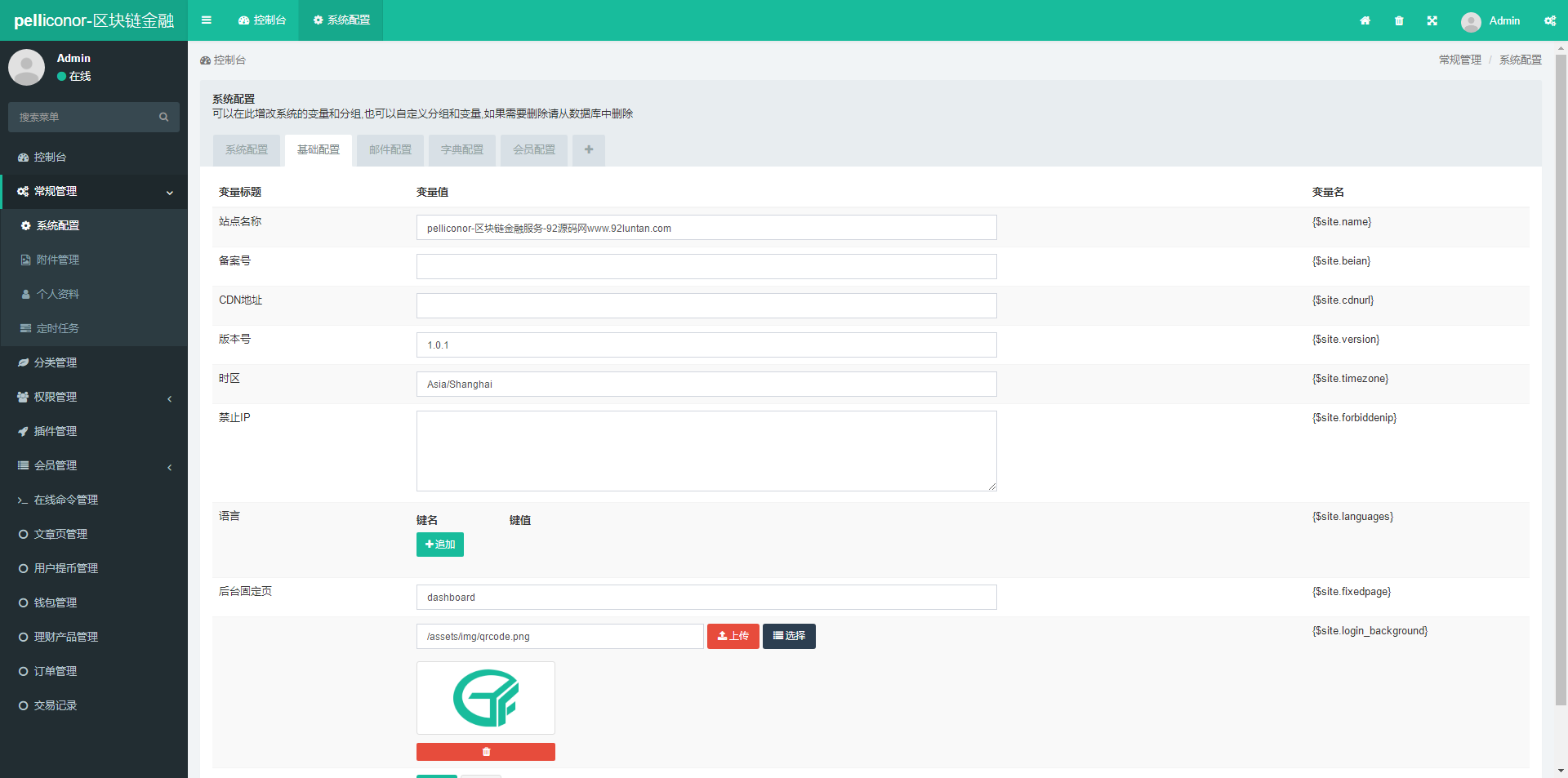This screenshot has height=778, width=1568.
Task: Open 在线命令管理 in the sidebar
Action: pos(94,500)
